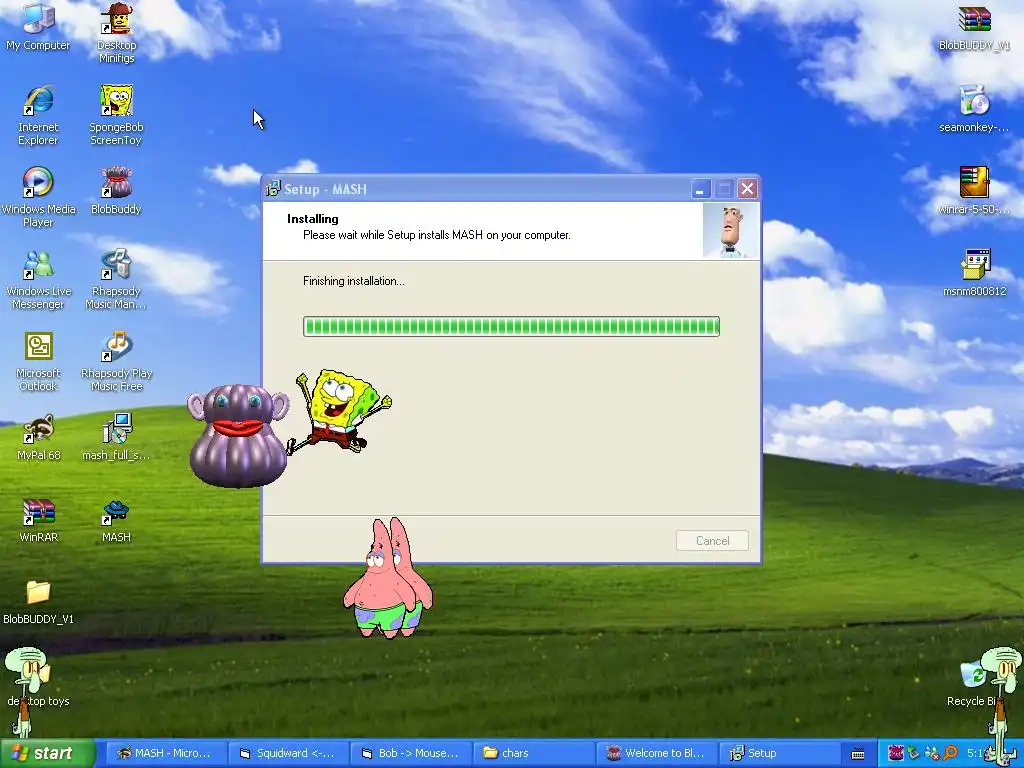Screen dimensions: 1024x768
Task: Select the BlobBUDDY_V1 folder icon
Action: [38, 601]
